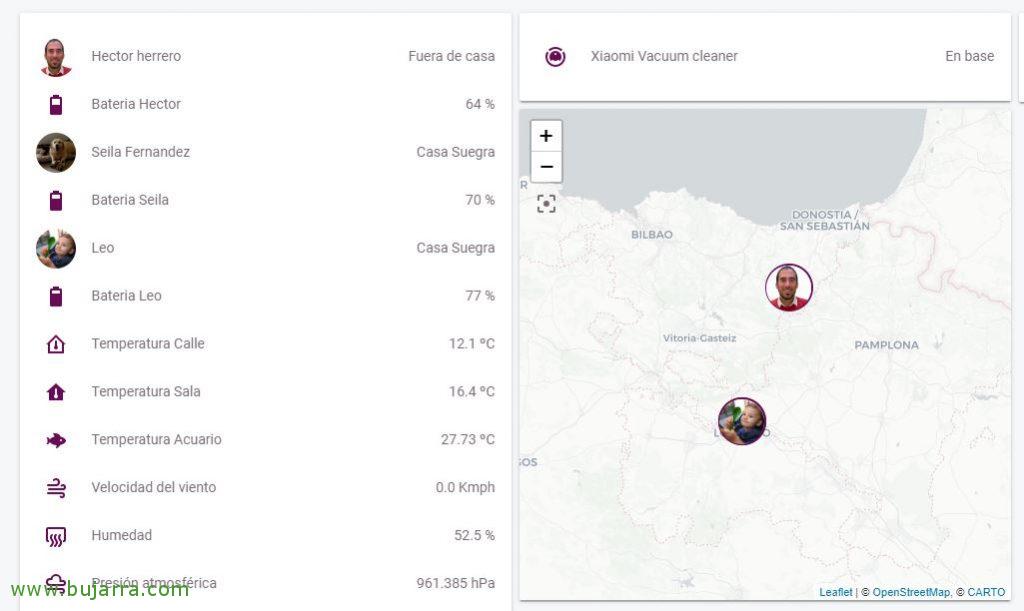
Task: Open the Leaflet attribution link
Action: [x=835, y=591]
